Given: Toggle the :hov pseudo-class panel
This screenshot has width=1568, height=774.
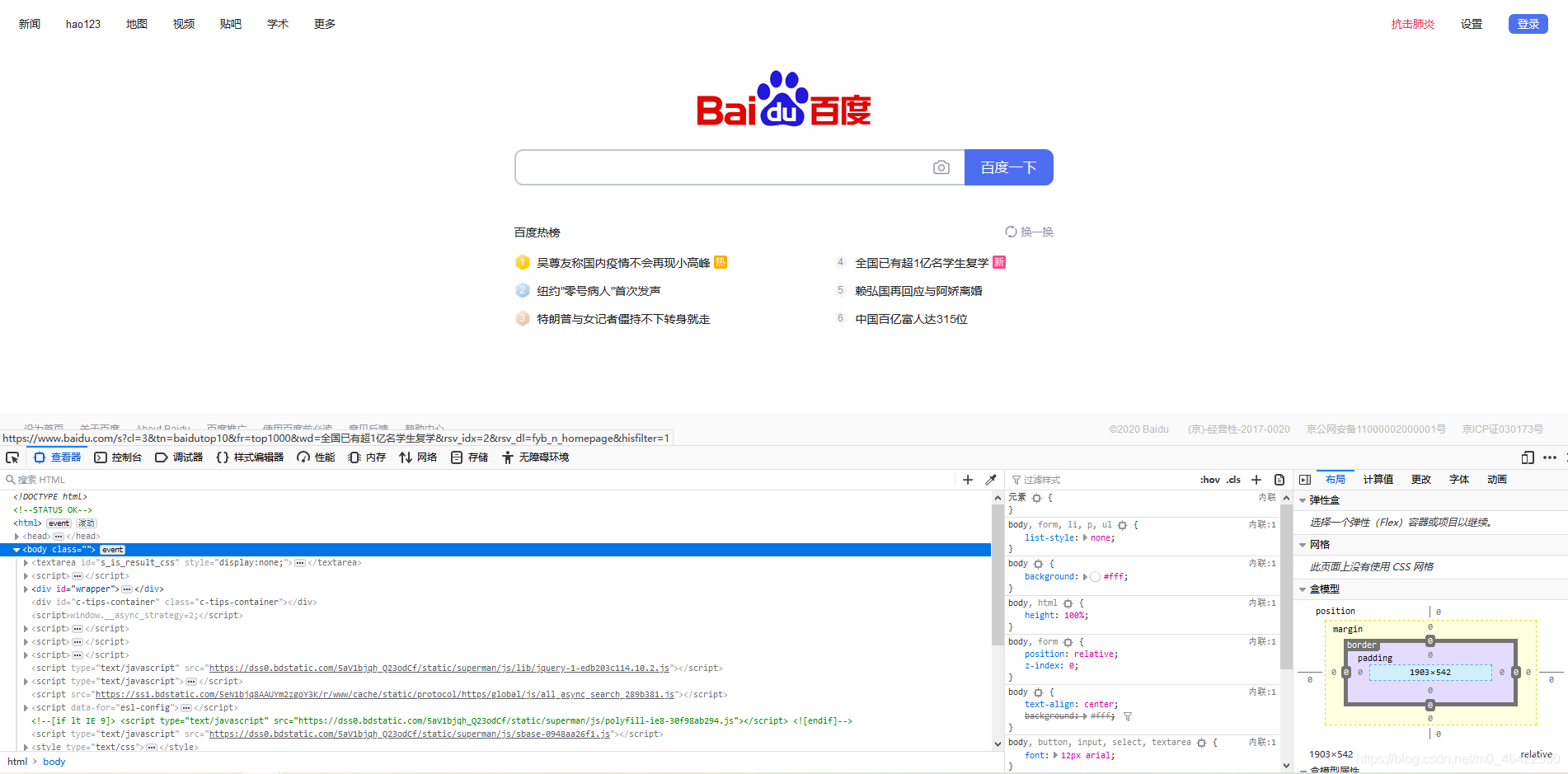Looking at the screenshot, I should [1210, 480].
